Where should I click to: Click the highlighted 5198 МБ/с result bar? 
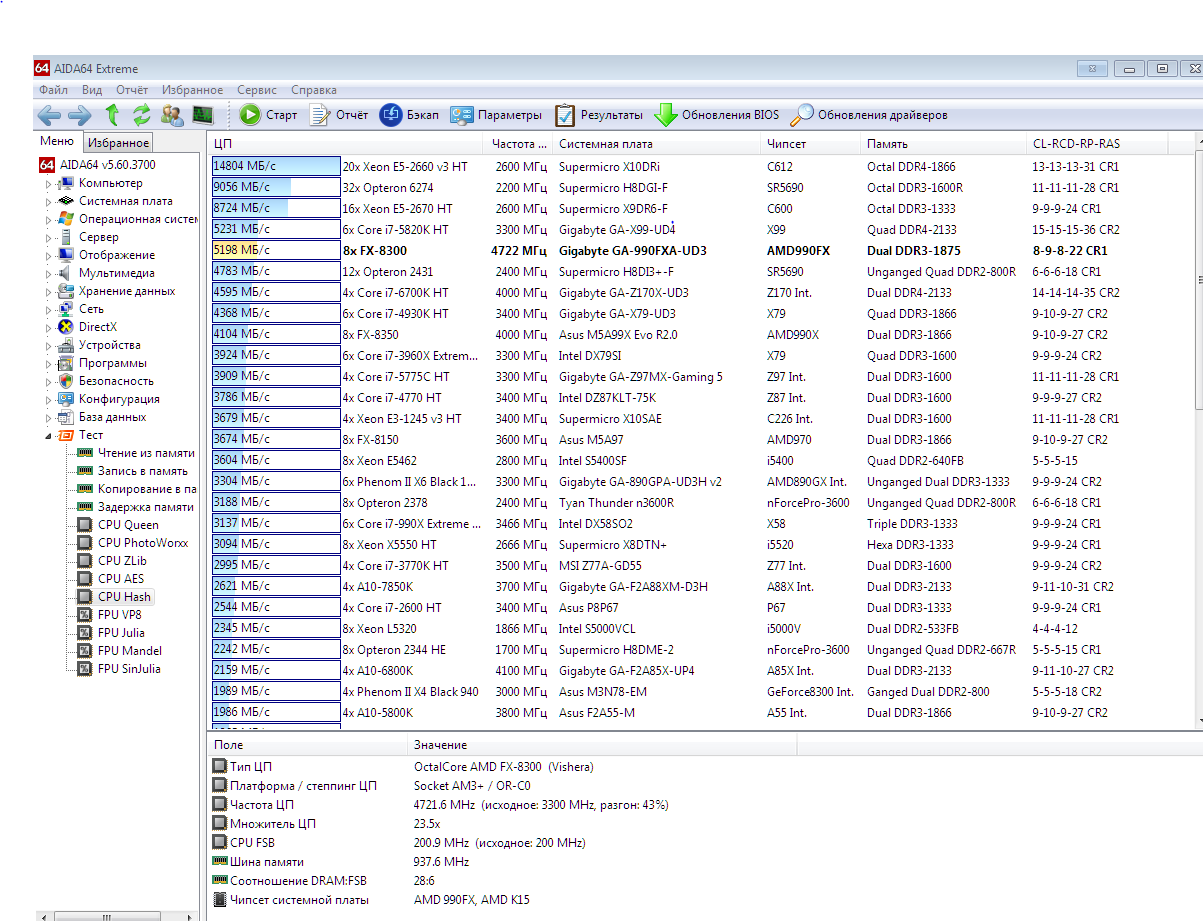[x=276, y=250]
